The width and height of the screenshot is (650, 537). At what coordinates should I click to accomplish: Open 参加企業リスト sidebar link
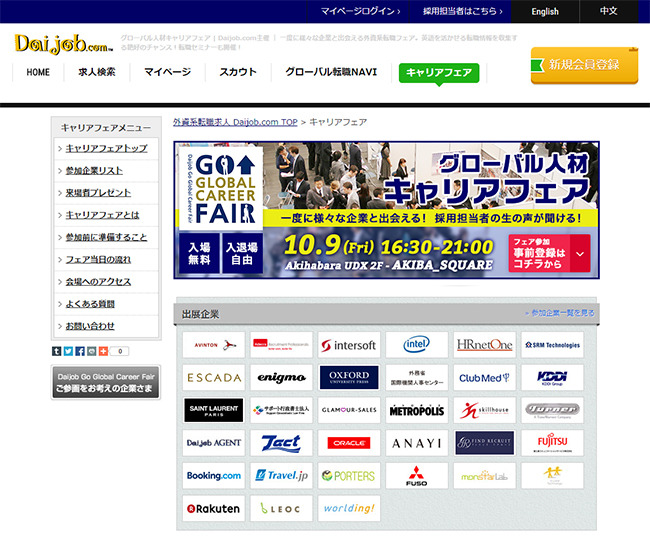(x=94, y=171)
